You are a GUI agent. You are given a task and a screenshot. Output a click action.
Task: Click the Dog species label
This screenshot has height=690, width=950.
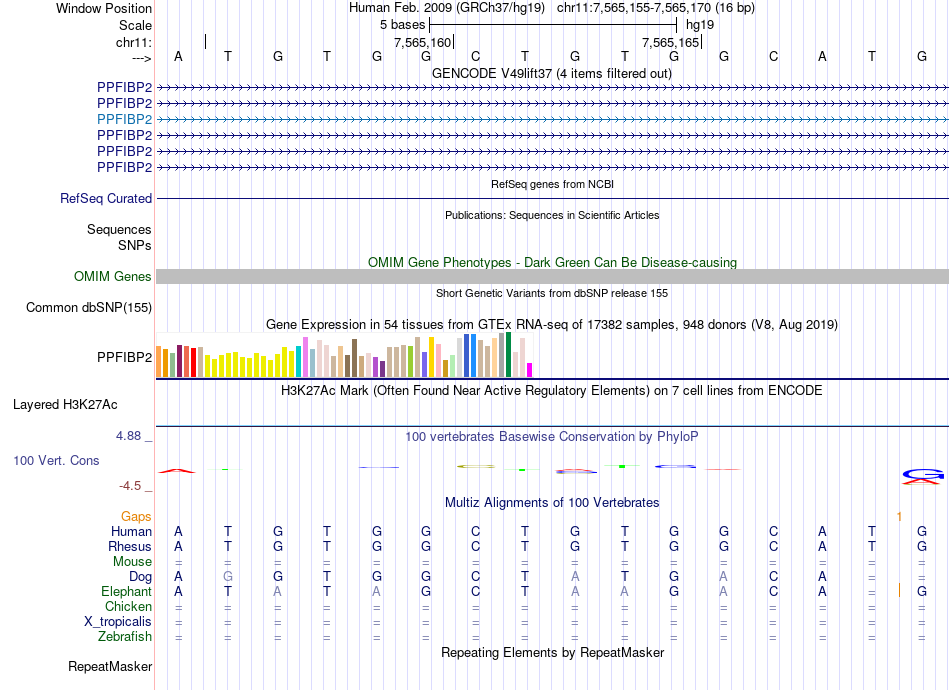140,577
